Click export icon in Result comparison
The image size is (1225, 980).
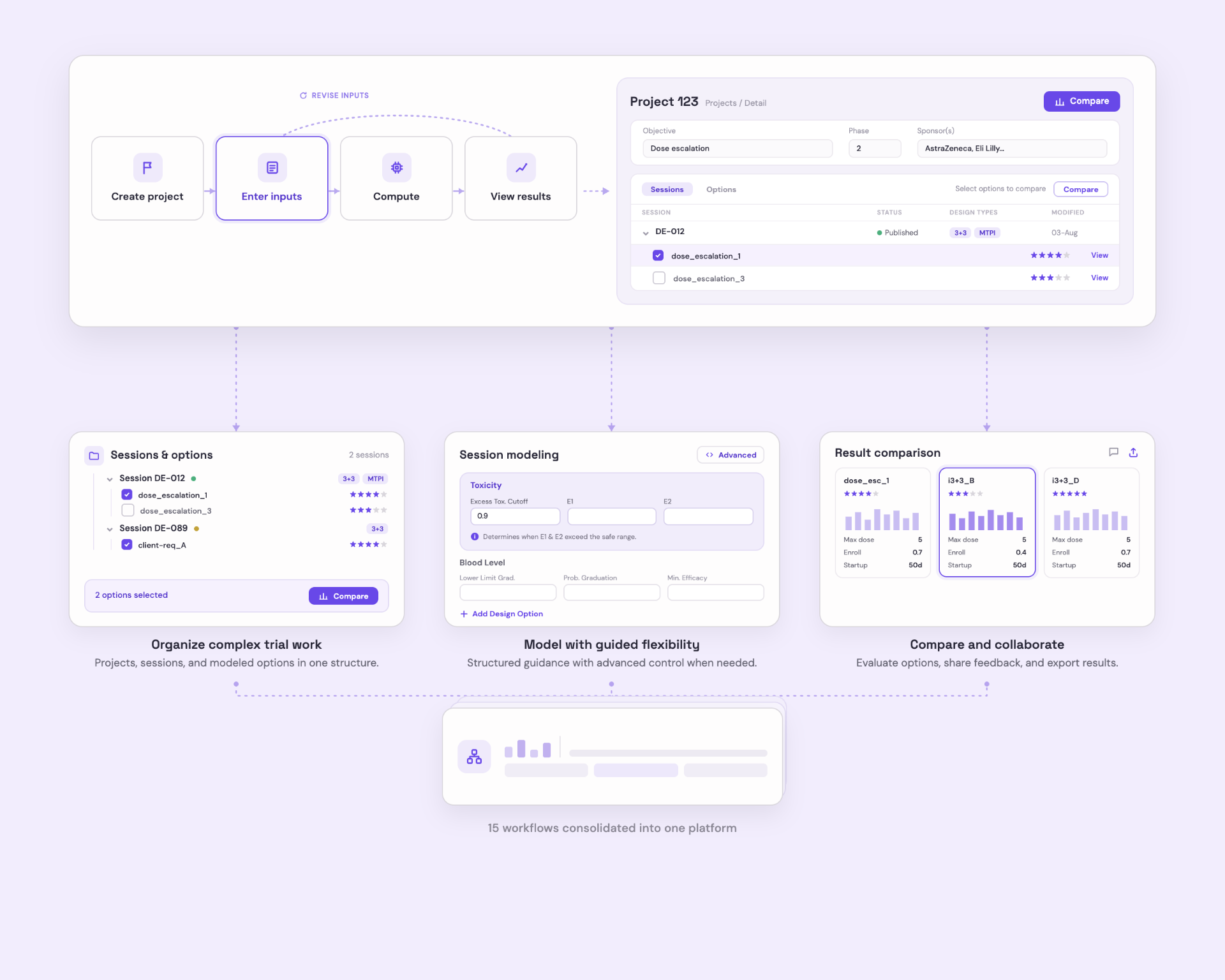pos(1133,452)
